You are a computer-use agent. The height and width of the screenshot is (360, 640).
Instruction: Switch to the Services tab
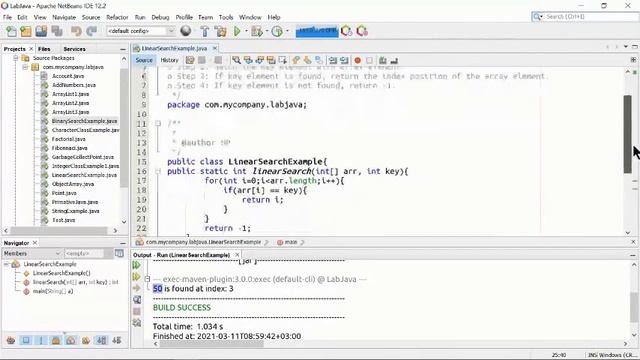coord(74,49)
